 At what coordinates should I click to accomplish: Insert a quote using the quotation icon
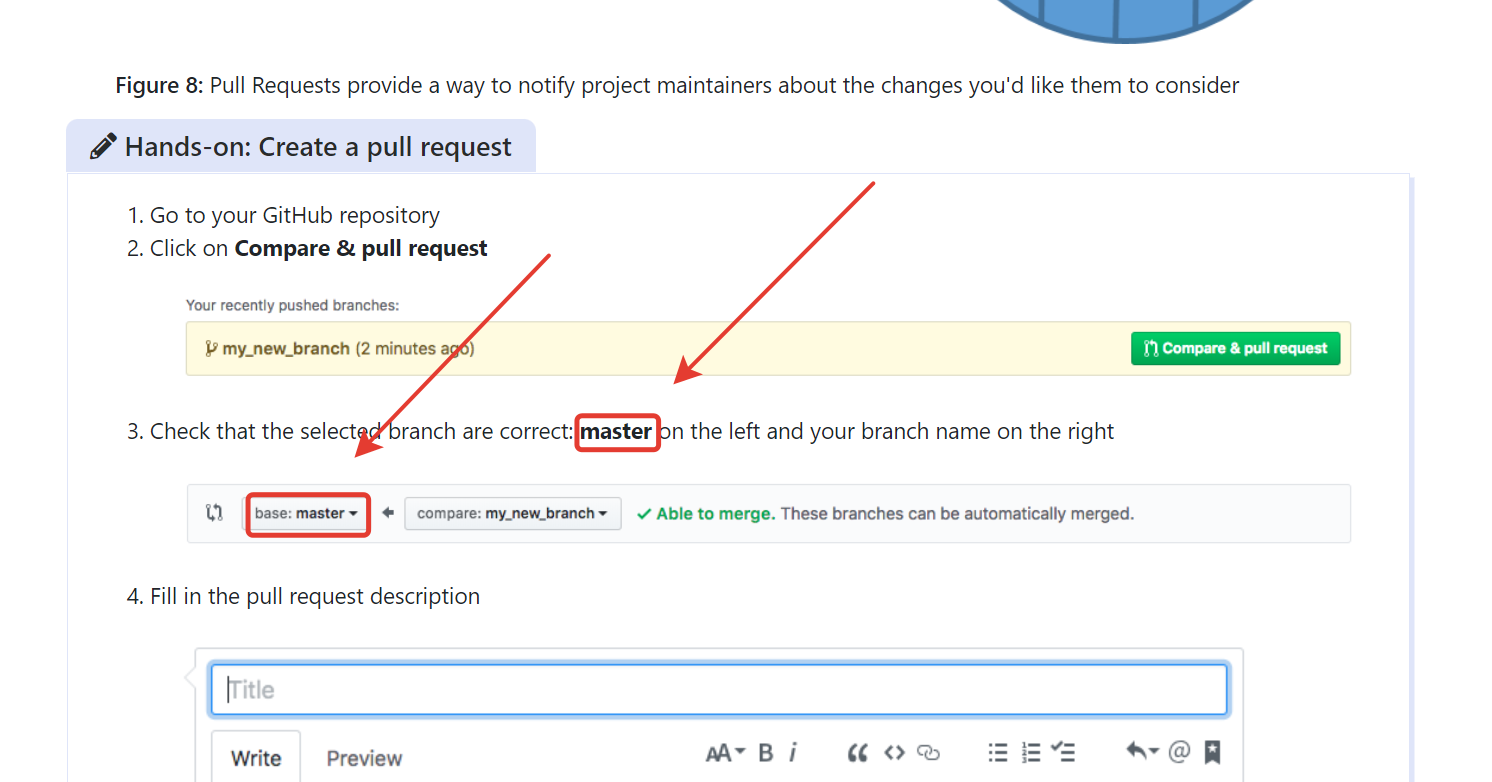pos(857,752)
